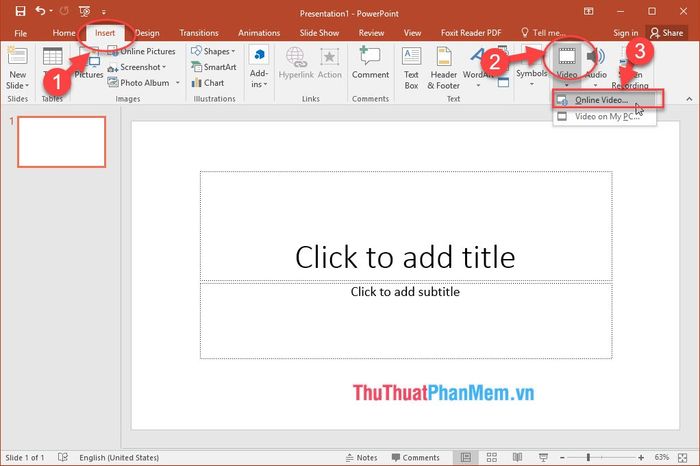Collapse the ribbon with the chevron
Screen dimensions: 700x466
point(689,99)
